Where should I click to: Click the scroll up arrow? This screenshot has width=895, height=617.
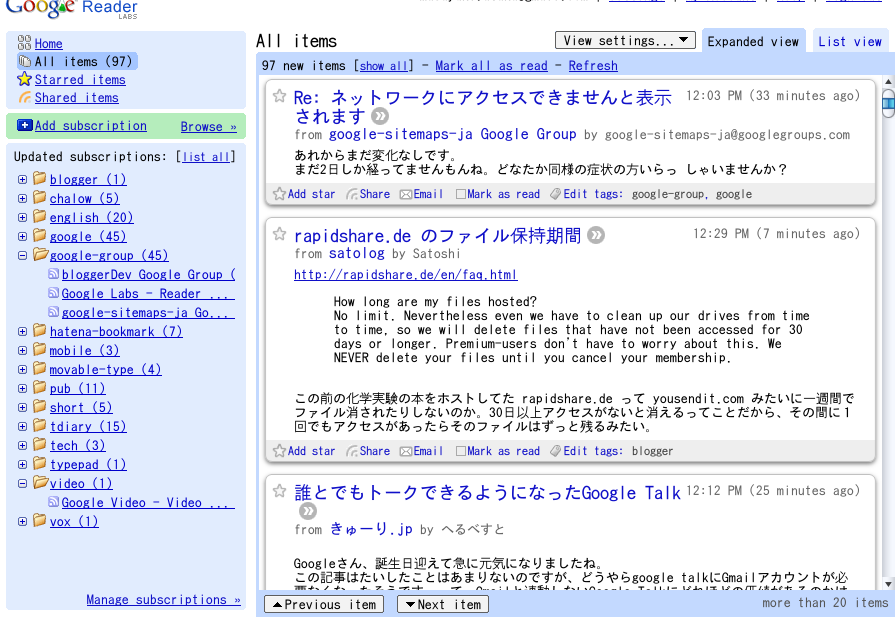pos(888,82)
